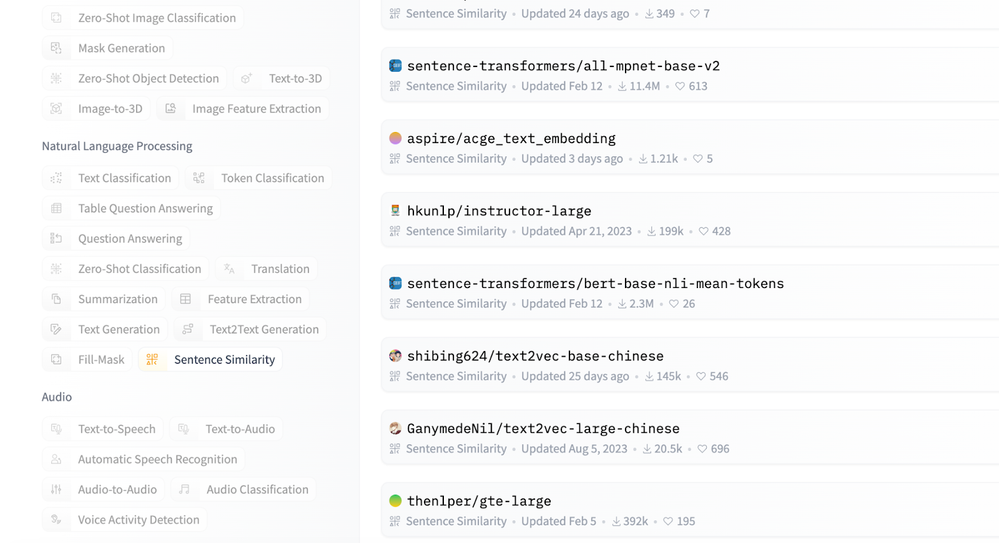Open sentence-transformers/bert-base-nli-mean-tokens model
This screenshot has width=999, height=543.
click(x=595, y=284)
